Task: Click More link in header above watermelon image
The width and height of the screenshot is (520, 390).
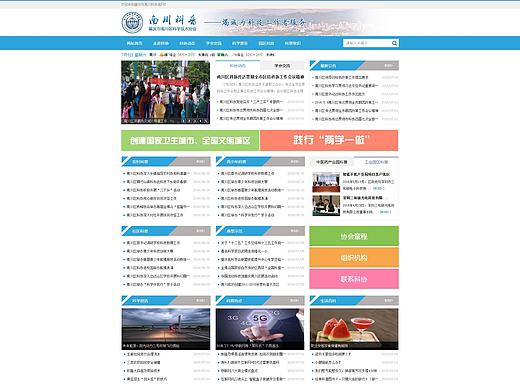Action: click(388, 300)
